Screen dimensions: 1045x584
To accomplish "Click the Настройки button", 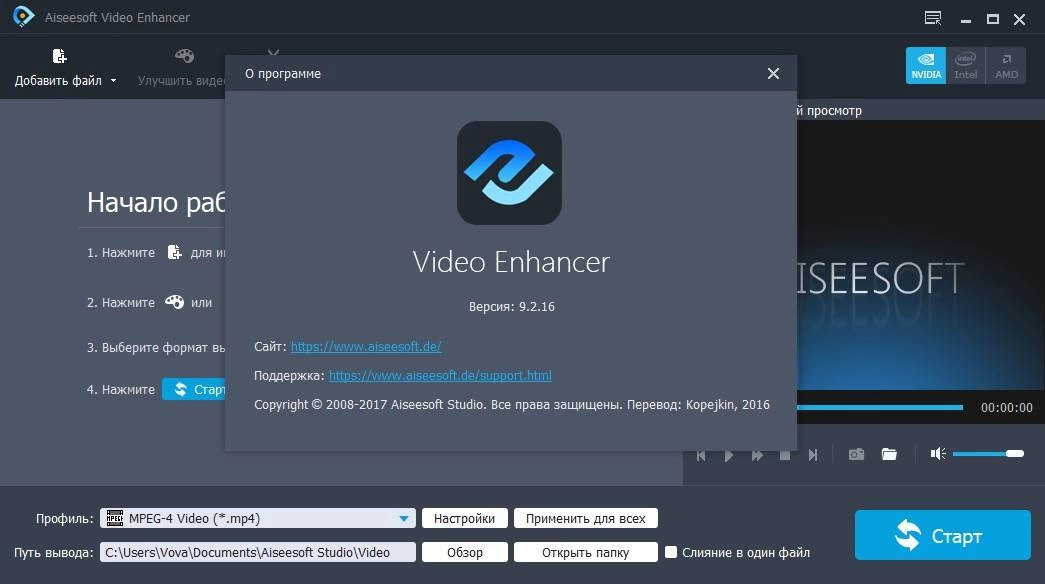I will click(x=465, y=518).
